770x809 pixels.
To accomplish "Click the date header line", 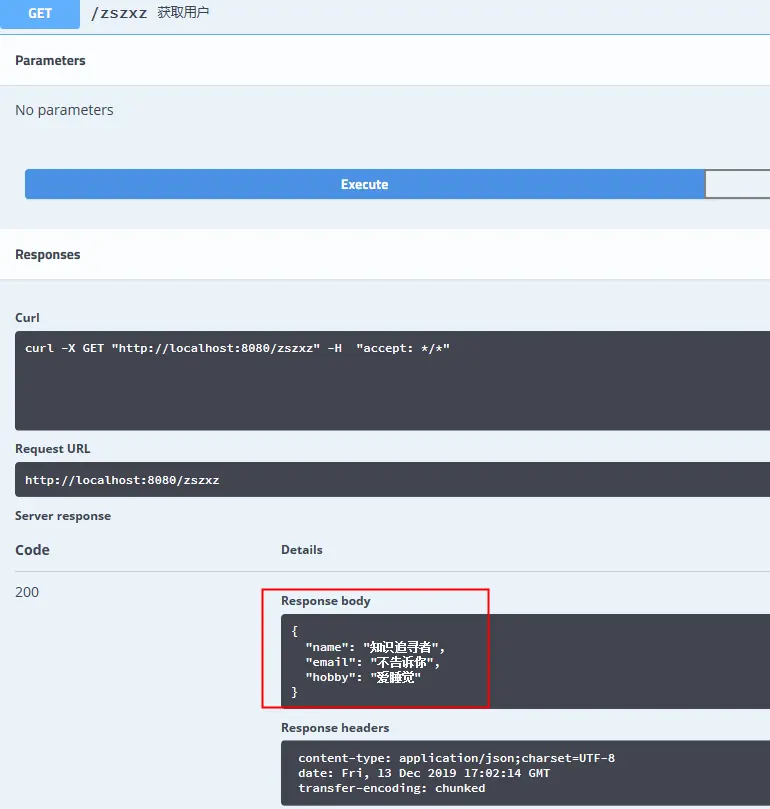I will 424,773.
